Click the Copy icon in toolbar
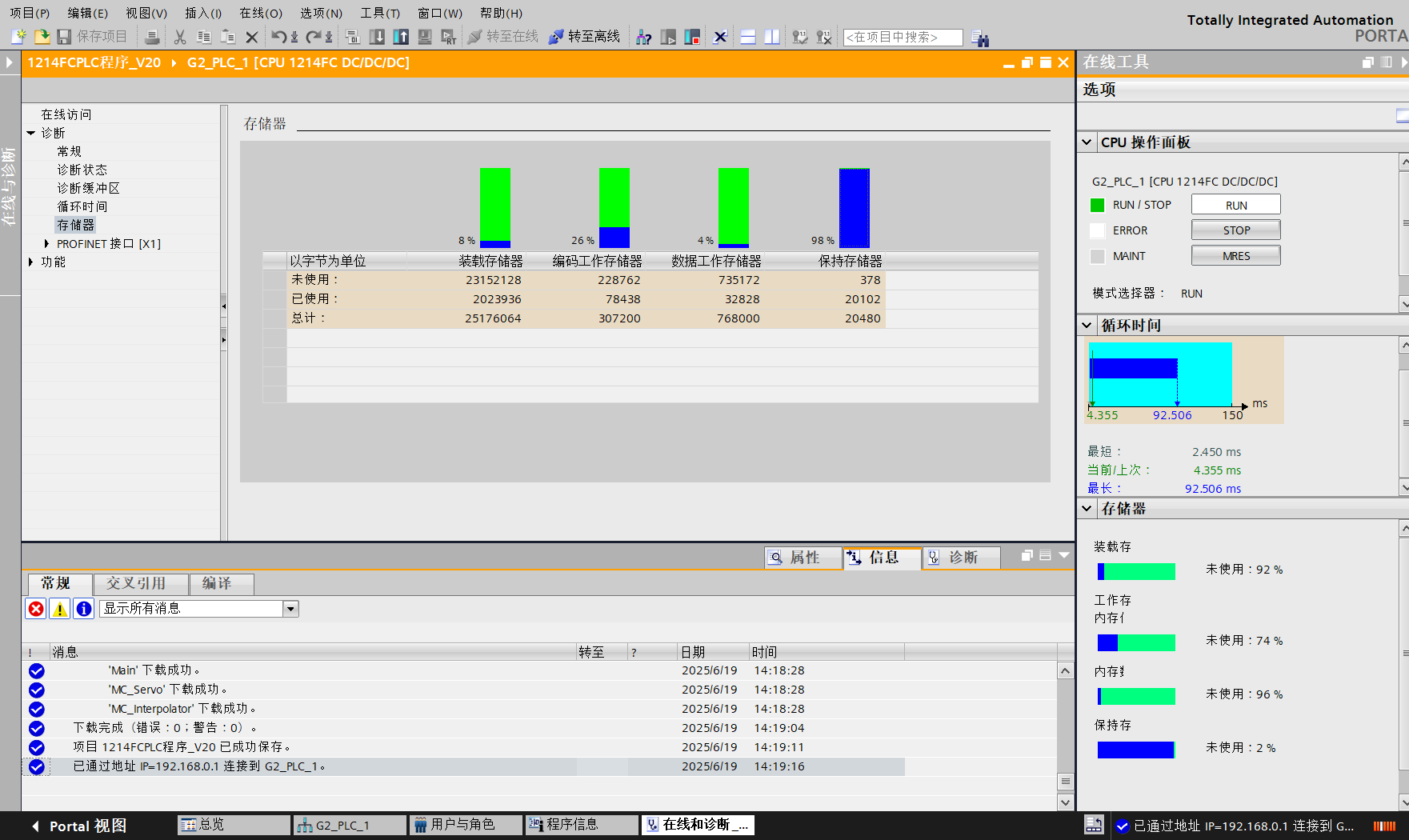This screenshot has width=1409, height=840. [x=204, y=37]
